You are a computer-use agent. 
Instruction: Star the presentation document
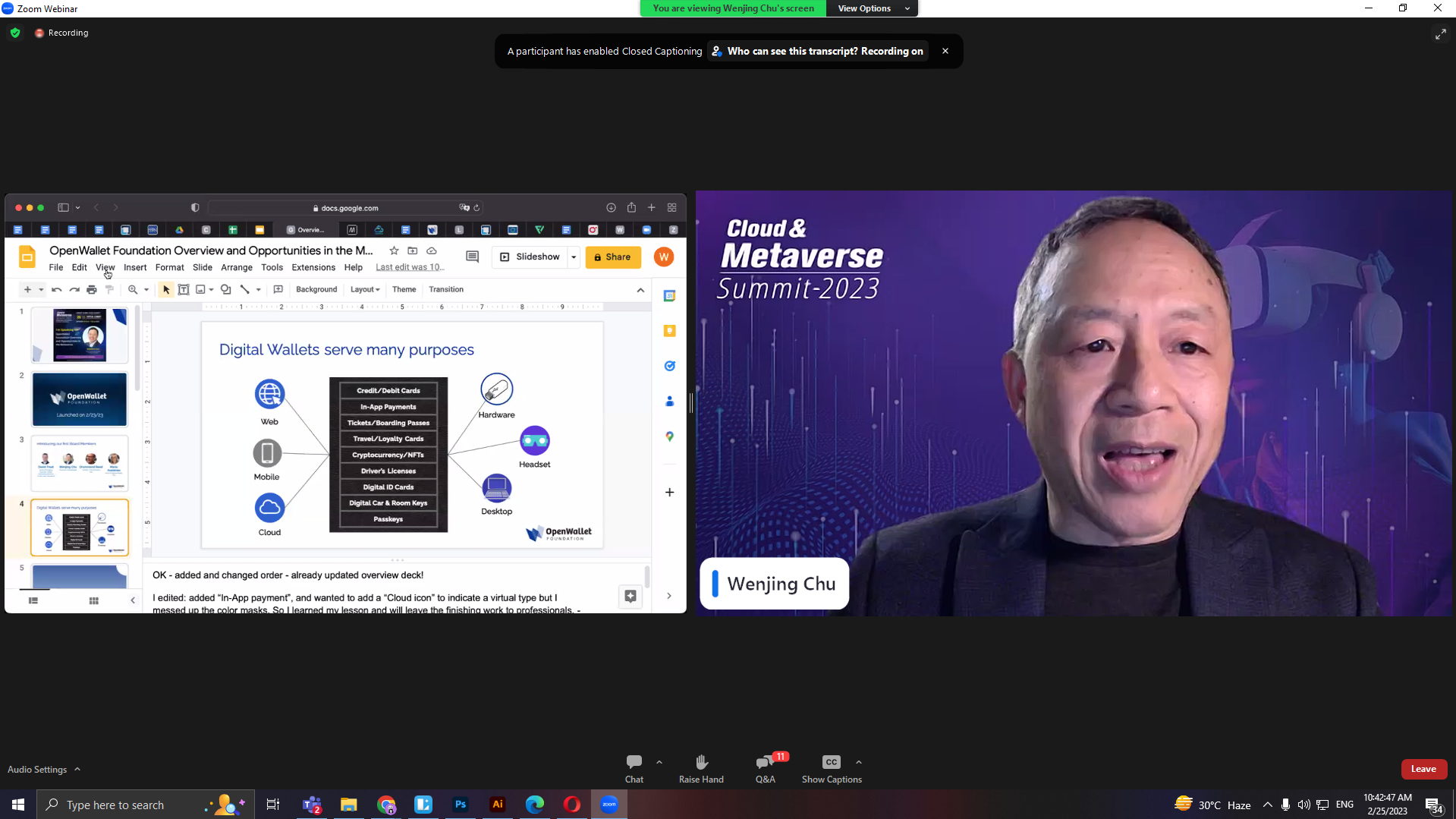click(x=394, y=250)
